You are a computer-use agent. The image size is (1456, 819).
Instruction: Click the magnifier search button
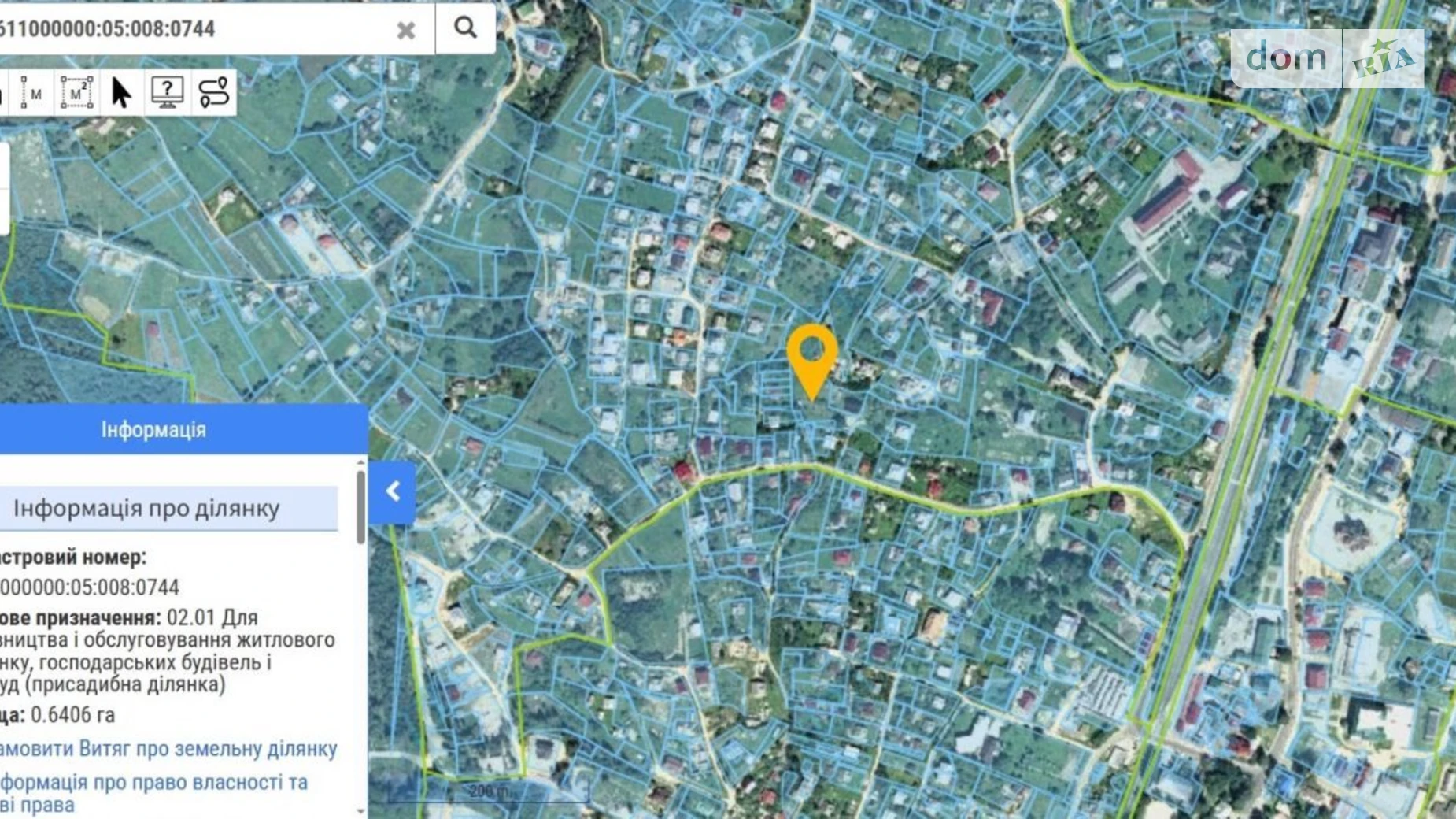click(x=465, y=28)
